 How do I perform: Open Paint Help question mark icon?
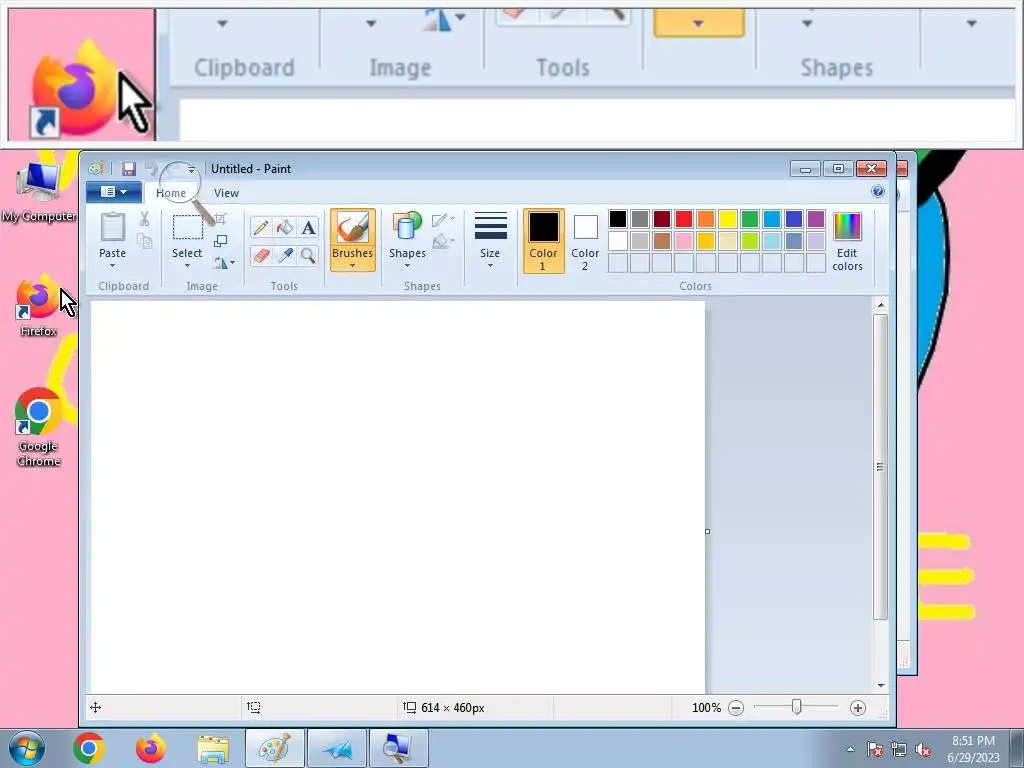pyautogui.click(x=878, y=191)
